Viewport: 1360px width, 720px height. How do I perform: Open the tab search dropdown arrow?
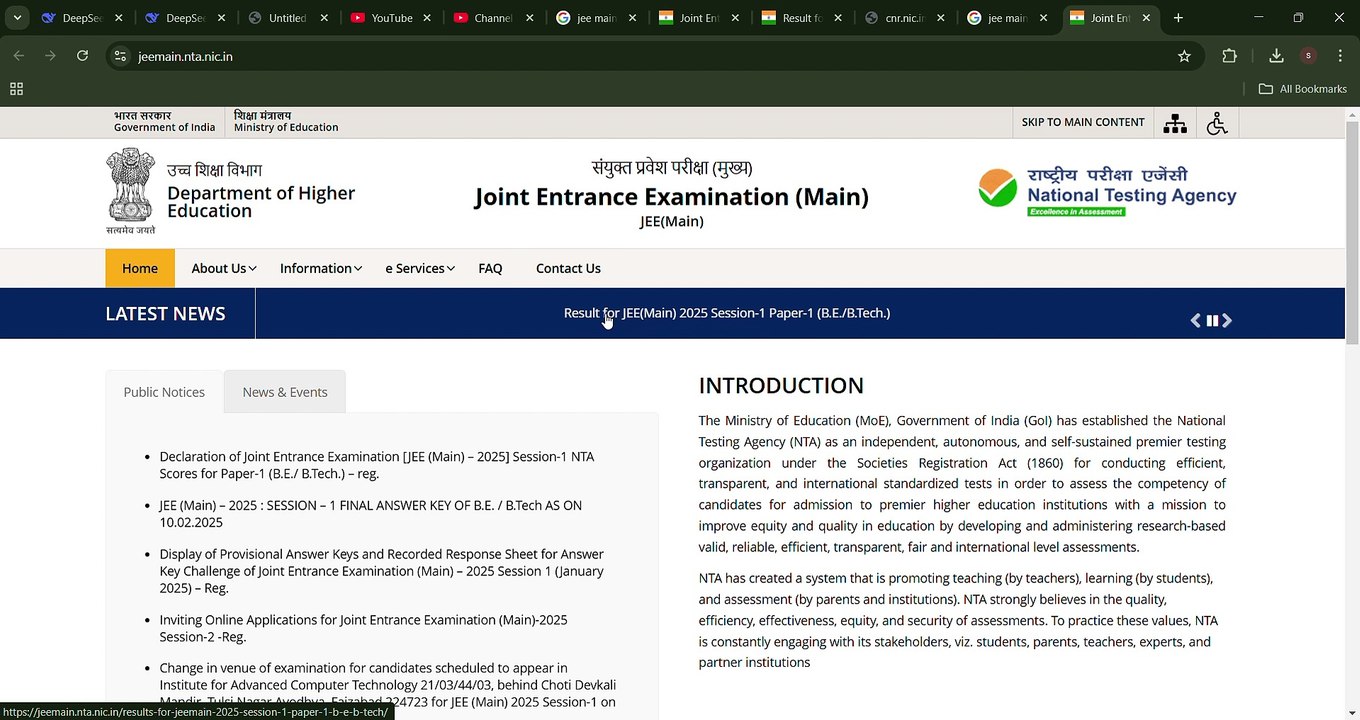[17, 18]
